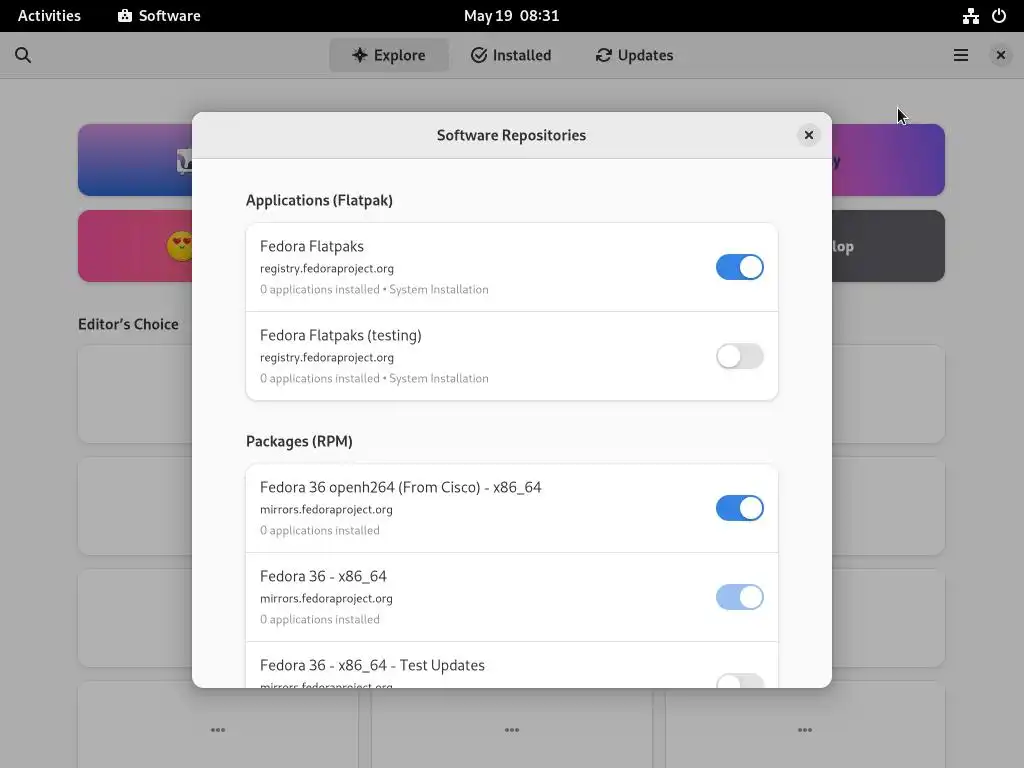Viewport: 1024px width, 768px height.
Task: Open the pink emoji category card
Action: (x=135, y=246)
